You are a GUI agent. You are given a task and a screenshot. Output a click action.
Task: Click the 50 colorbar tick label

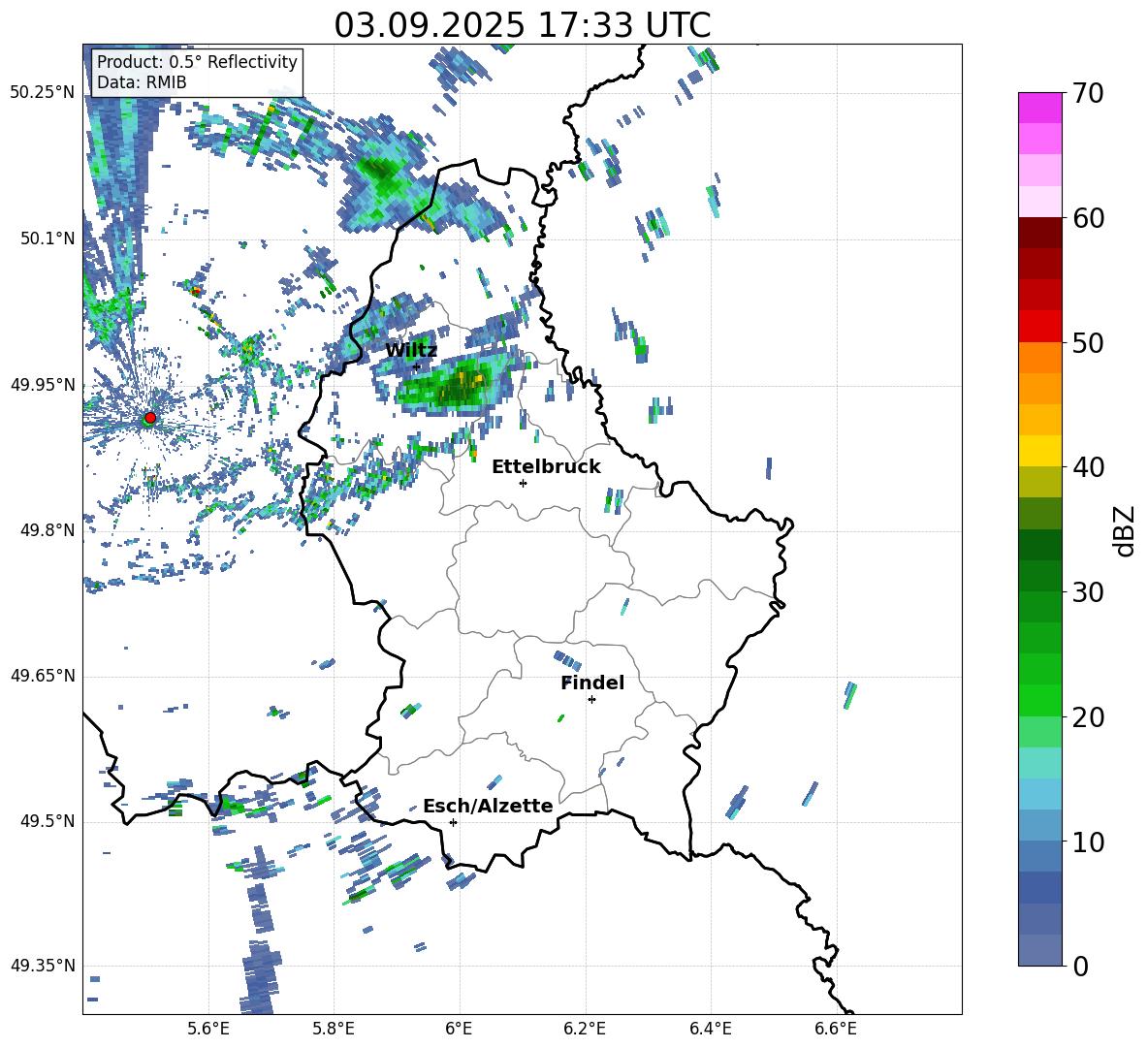point(1087,343)
